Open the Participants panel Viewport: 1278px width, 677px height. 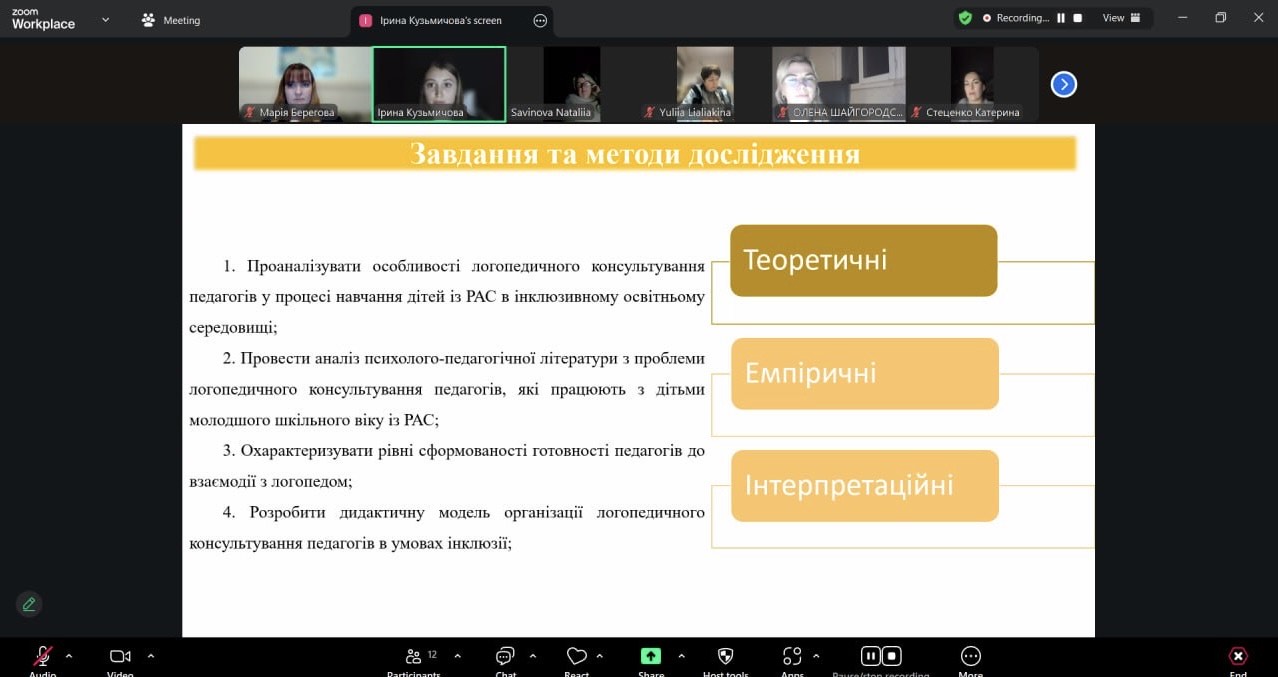[x=414, y=657]
